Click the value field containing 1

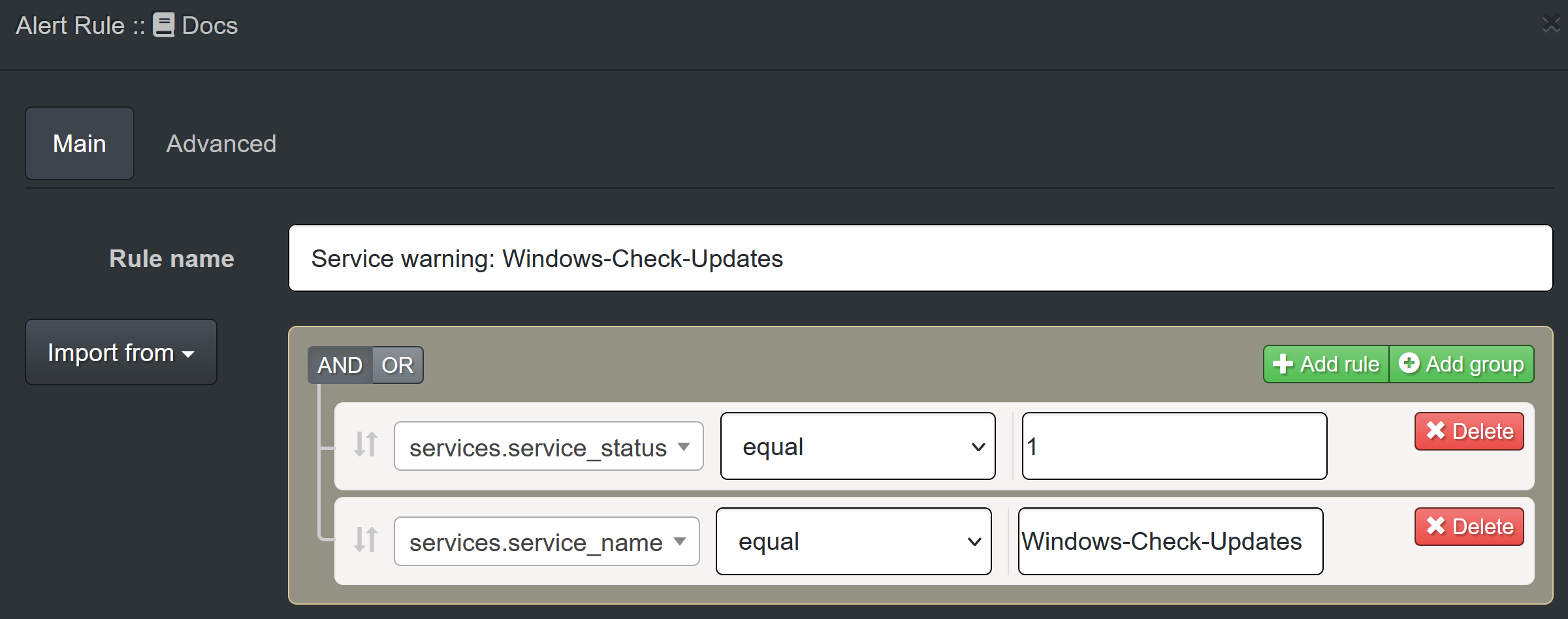coord(1174,446)
